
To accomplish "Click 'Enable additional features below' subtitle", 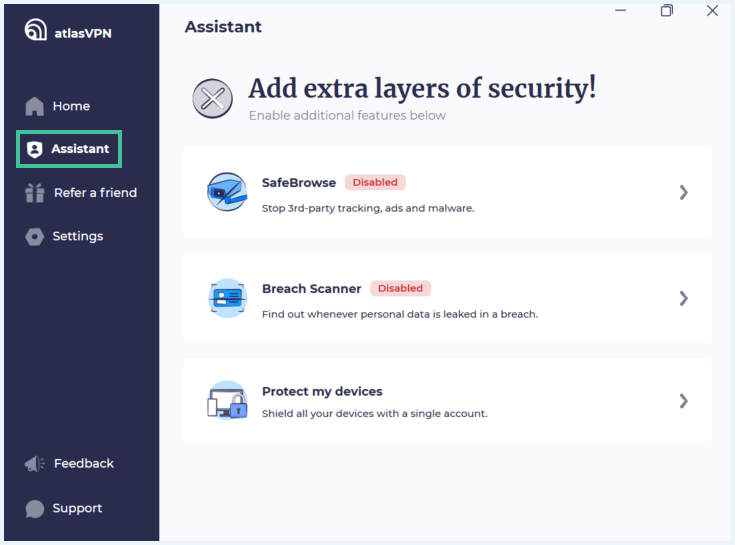I will (x=347, y=115).
